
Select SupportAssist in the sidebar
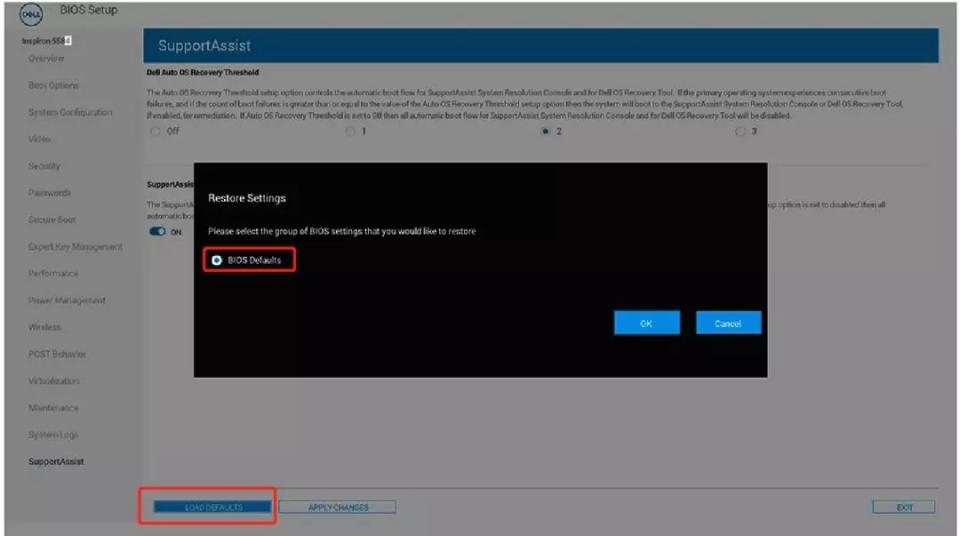pos(56,462)
